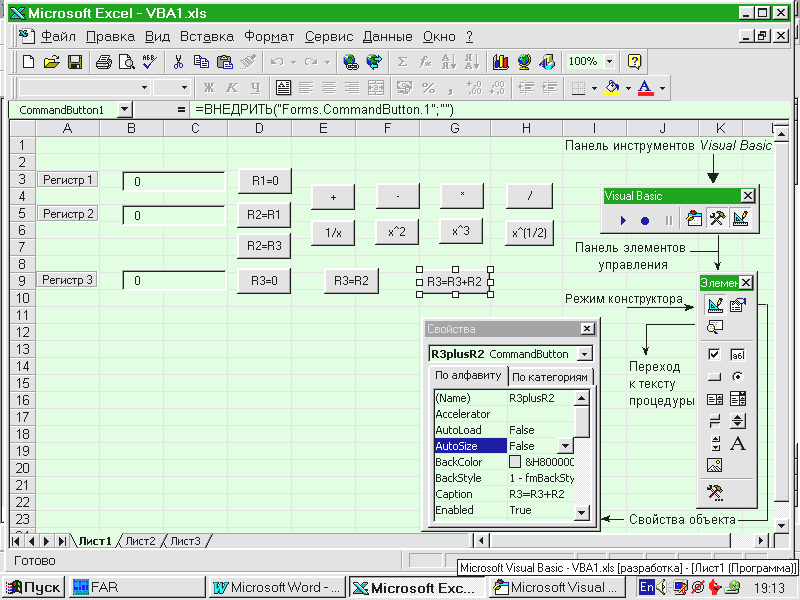Select the Option Button control tool
Screen dimensions: 800x600
click(x=738, y=377)
